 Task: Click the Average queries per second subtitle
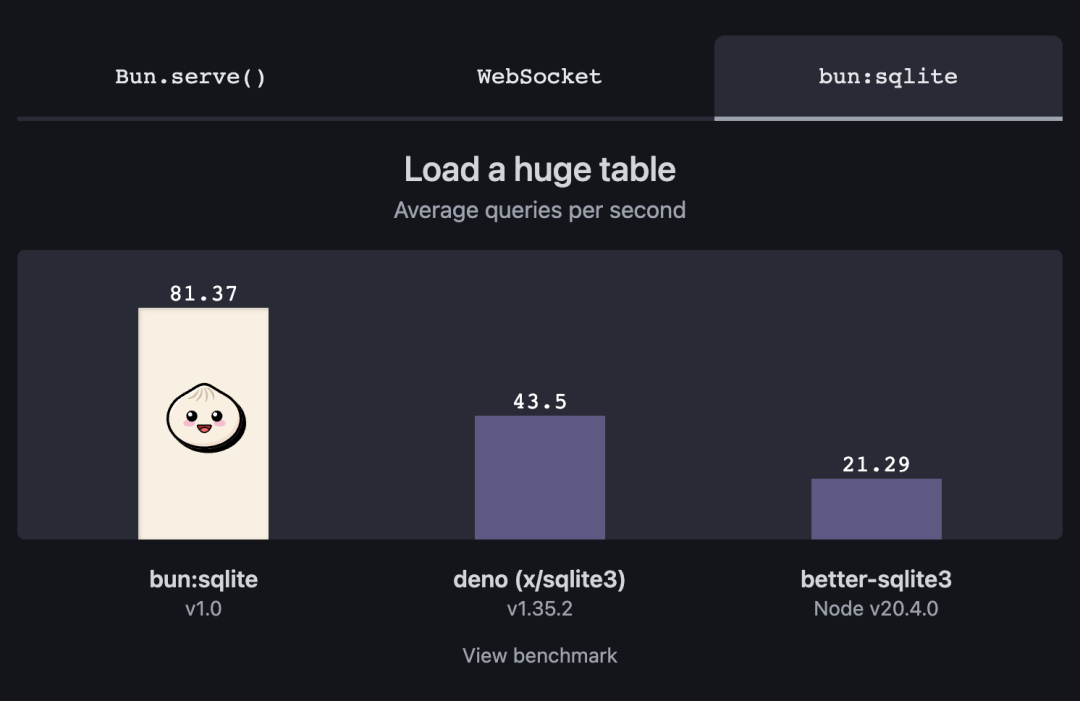tap(539, 210)
